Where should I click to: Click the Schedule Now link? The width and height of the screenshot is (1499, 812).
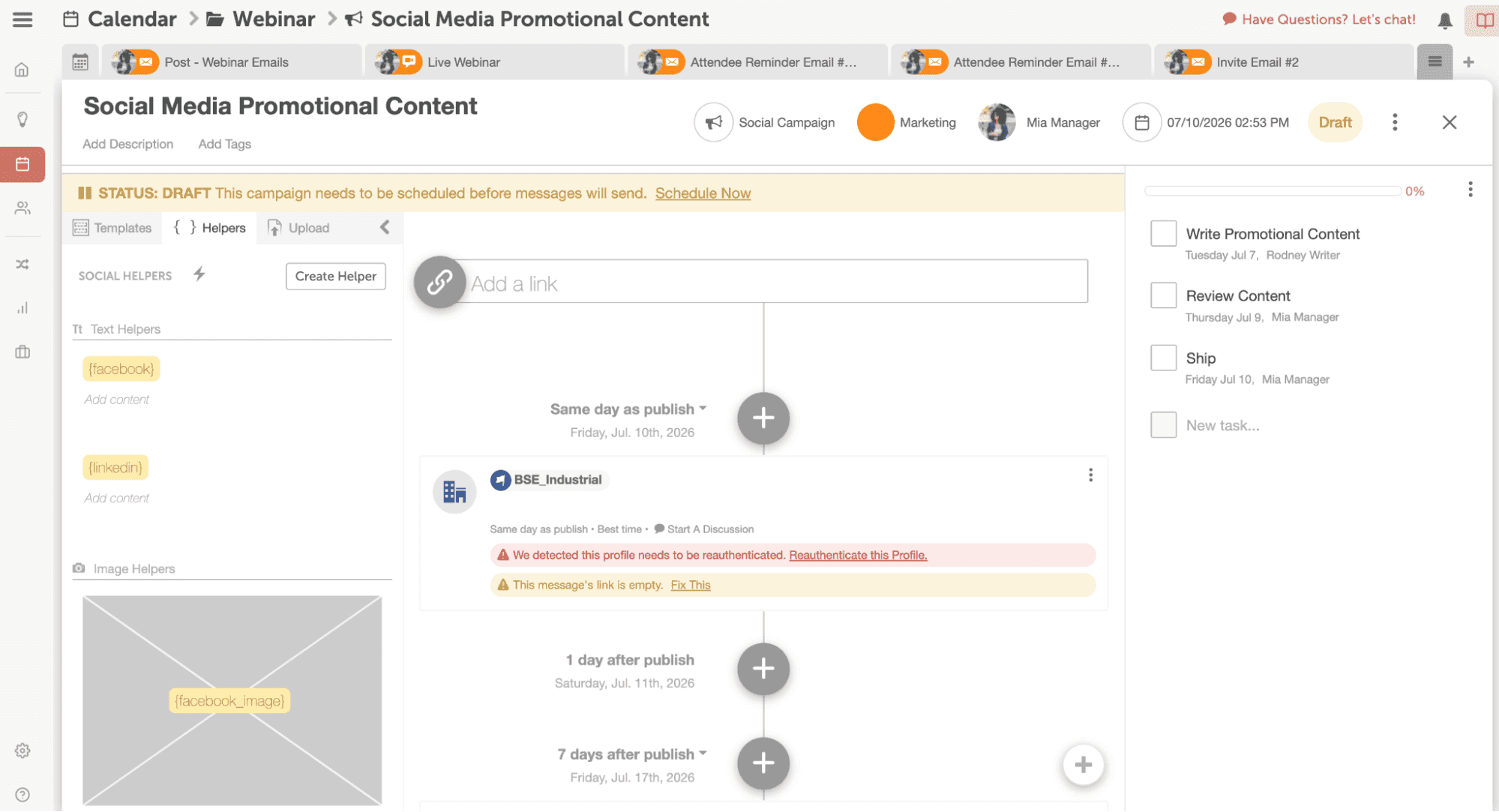click(x=703, y=192)
